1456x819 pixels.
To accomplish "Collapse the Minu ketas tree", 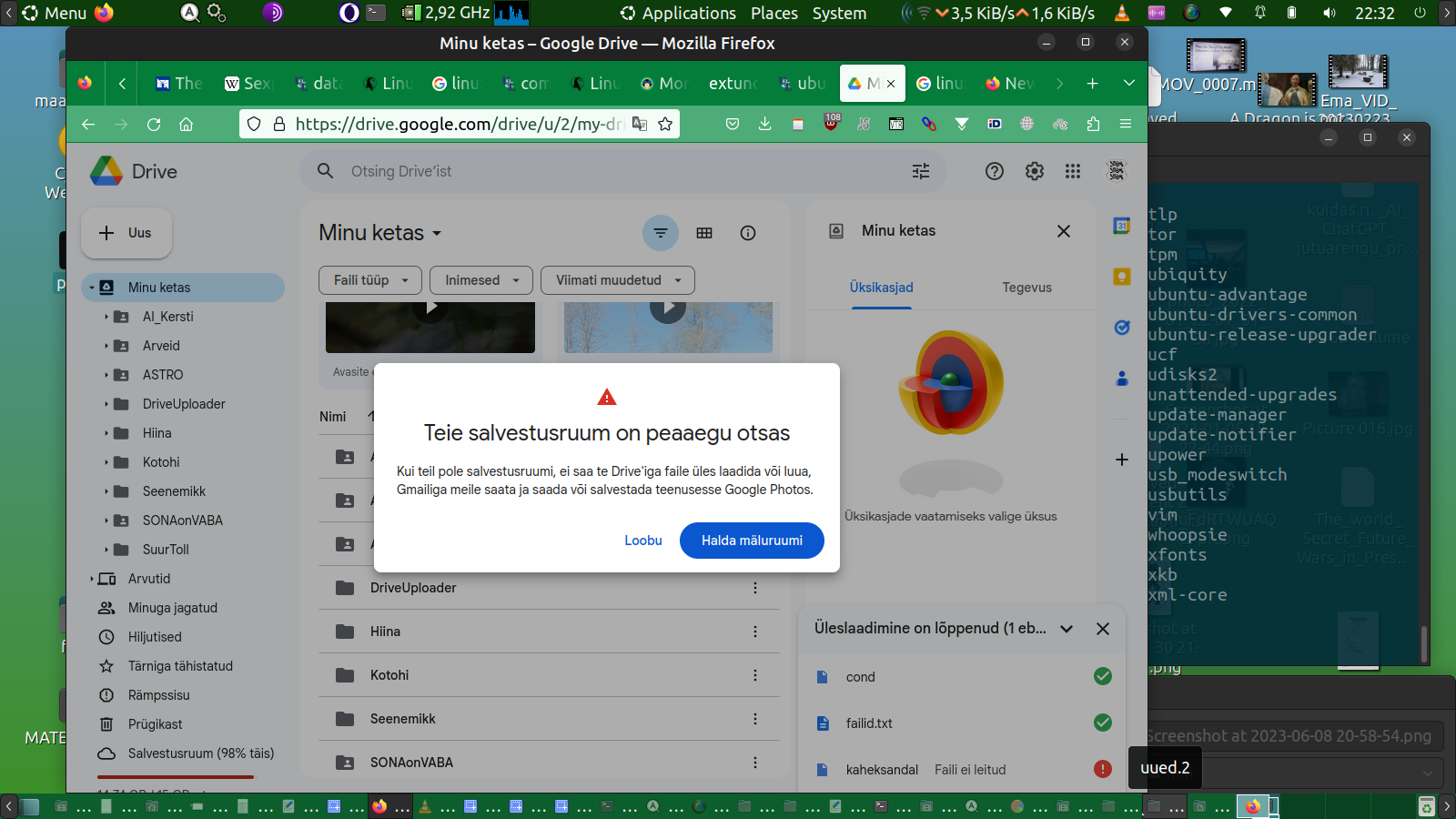I will (92, 288).
